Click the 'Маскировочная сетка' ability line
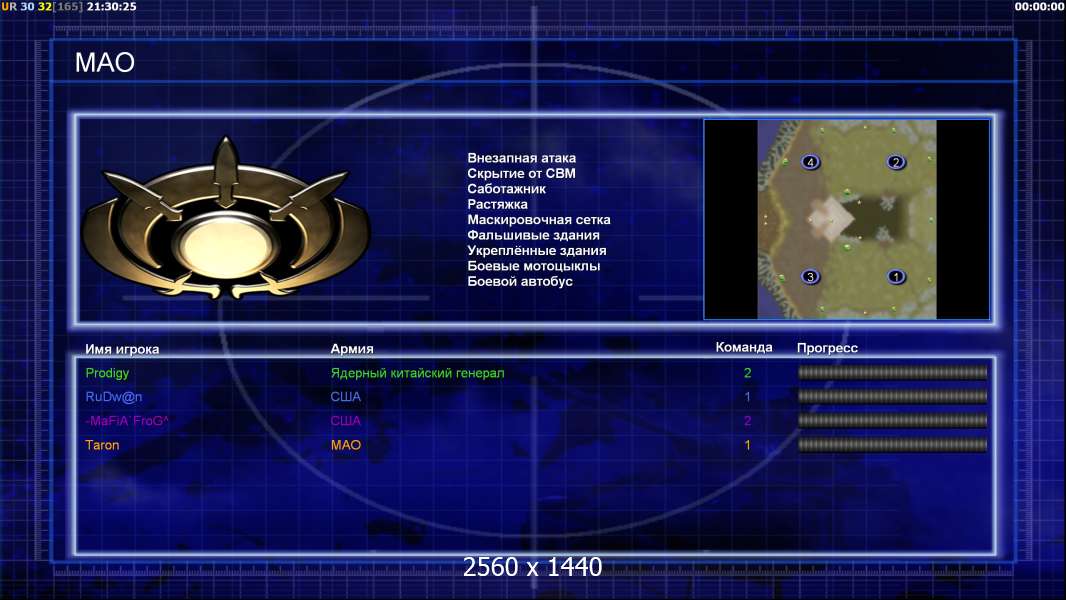Screen dimensions: 1066x600 coord(539,219)
